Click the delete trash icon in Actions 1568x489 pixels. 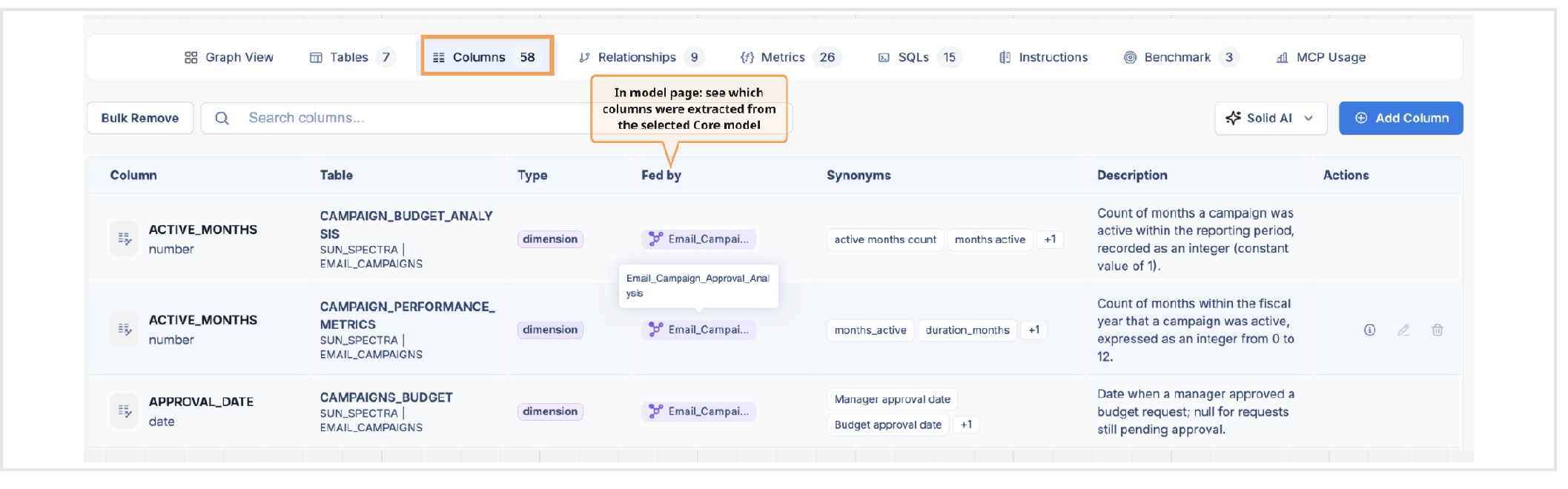(1438, 330)
